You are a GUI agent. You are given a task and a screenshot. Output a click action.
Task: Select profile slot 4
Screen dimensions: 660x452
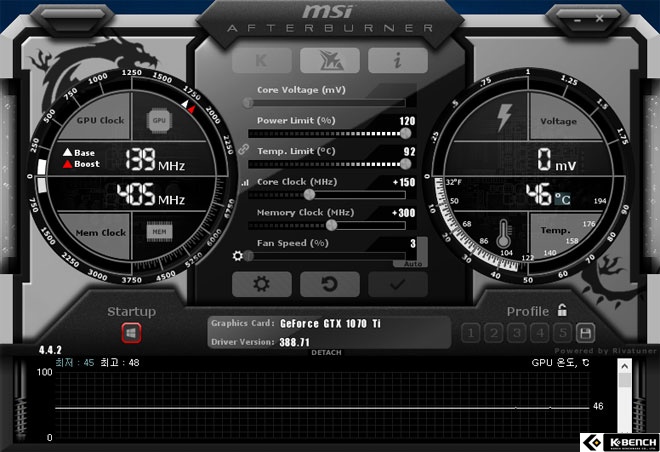point(540,333)
